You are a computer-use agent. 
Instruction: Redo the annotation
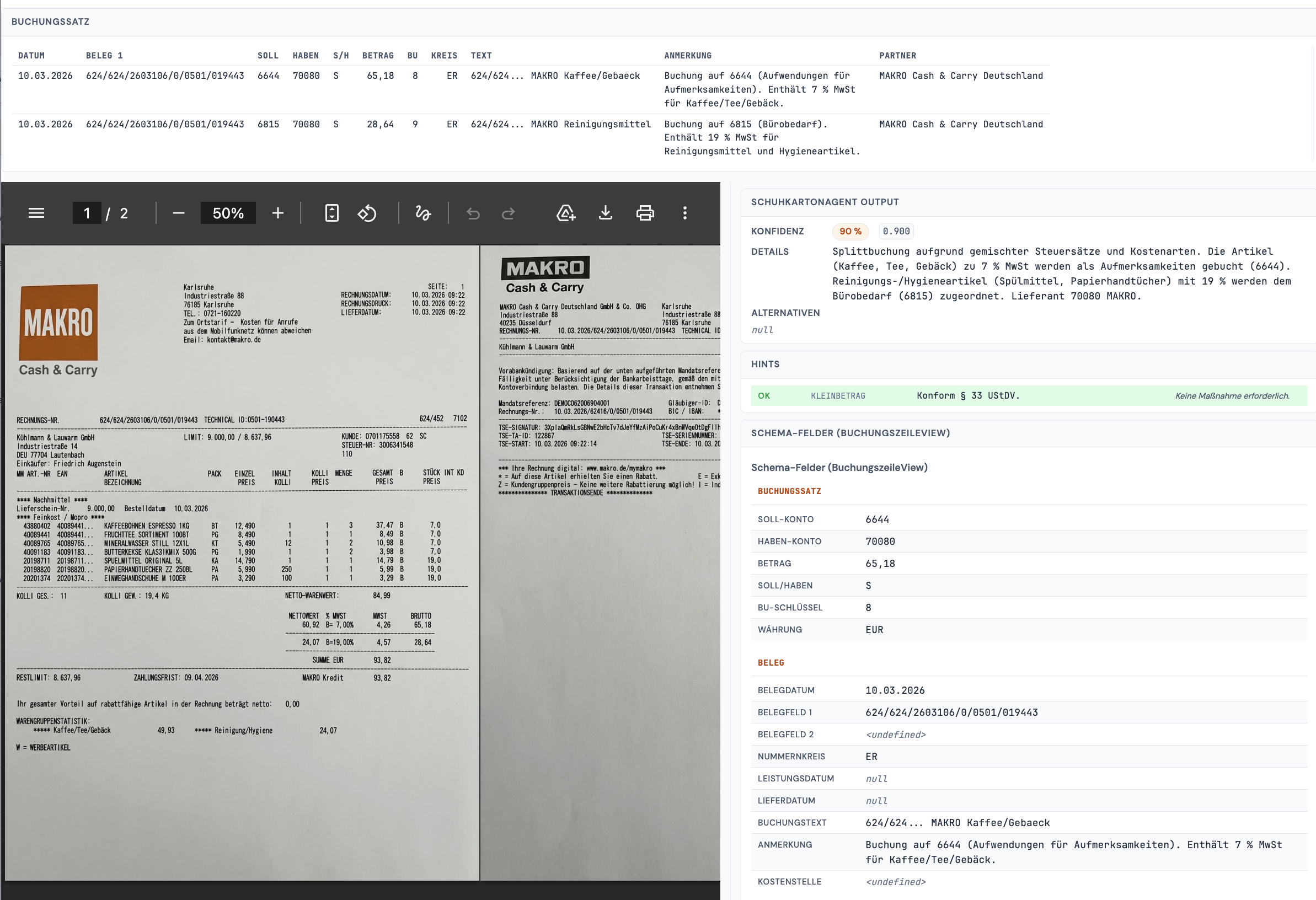(509, 213)
